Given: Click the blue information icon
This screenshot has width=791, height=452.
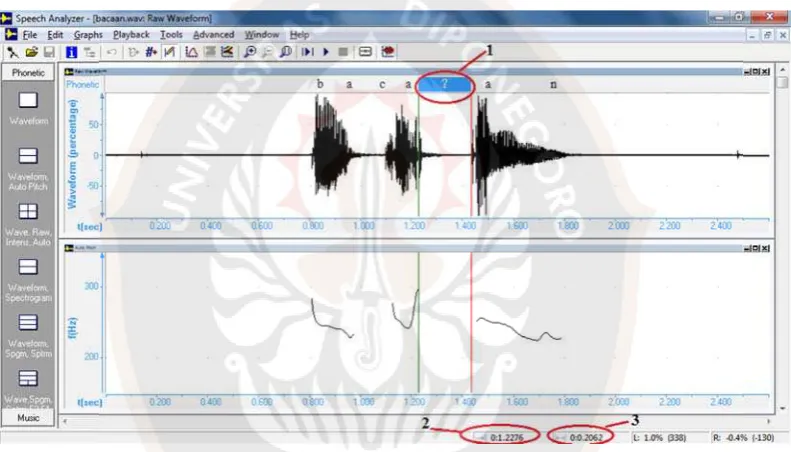Looking at the screenshot, I should click(x=71, y=52).
